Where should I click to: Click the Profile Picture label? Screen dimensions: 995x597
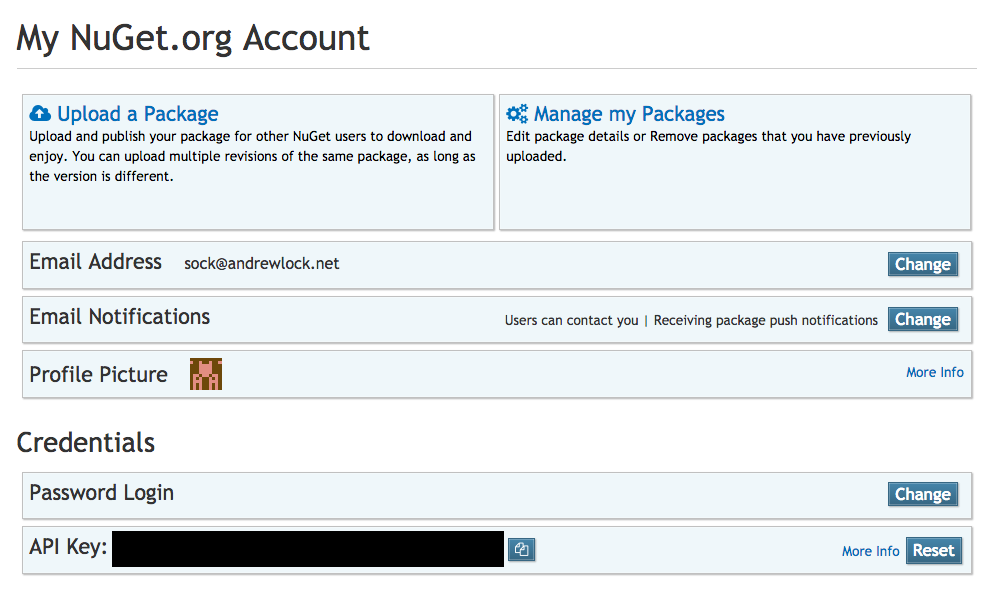click(98, 374)
